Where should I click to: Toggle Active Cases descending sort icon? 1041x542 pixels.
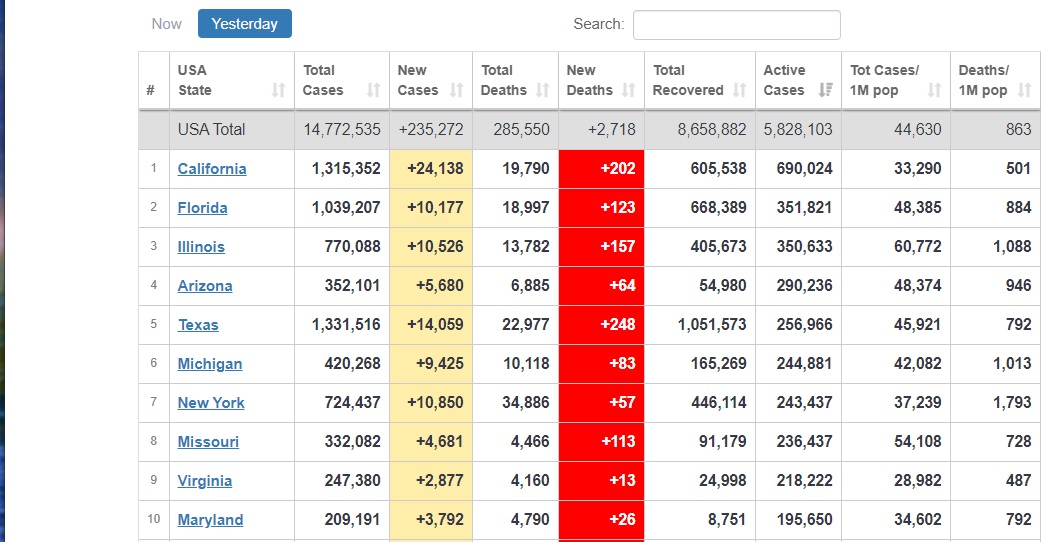pyautogui.click(x=825, y=90)
